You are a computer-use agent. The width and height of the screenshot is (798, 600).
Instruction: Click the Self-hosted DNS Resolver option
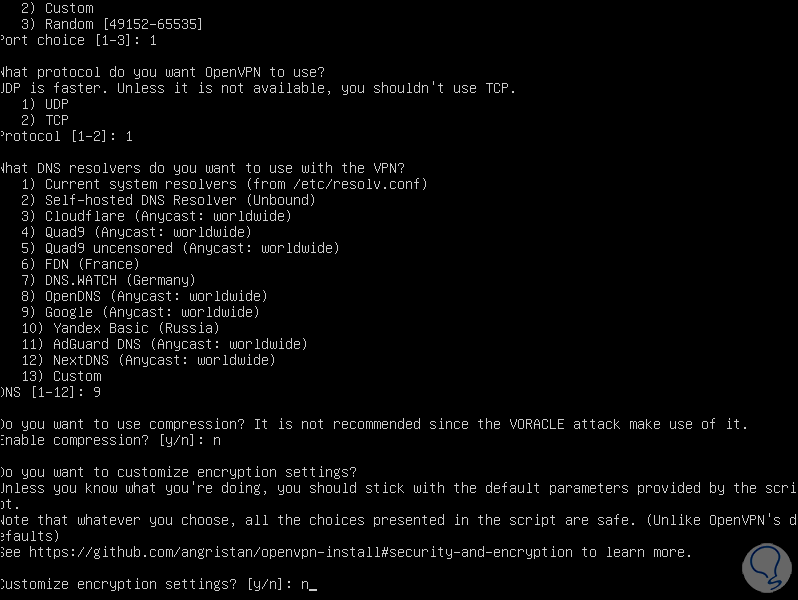[x=168, y=200]
